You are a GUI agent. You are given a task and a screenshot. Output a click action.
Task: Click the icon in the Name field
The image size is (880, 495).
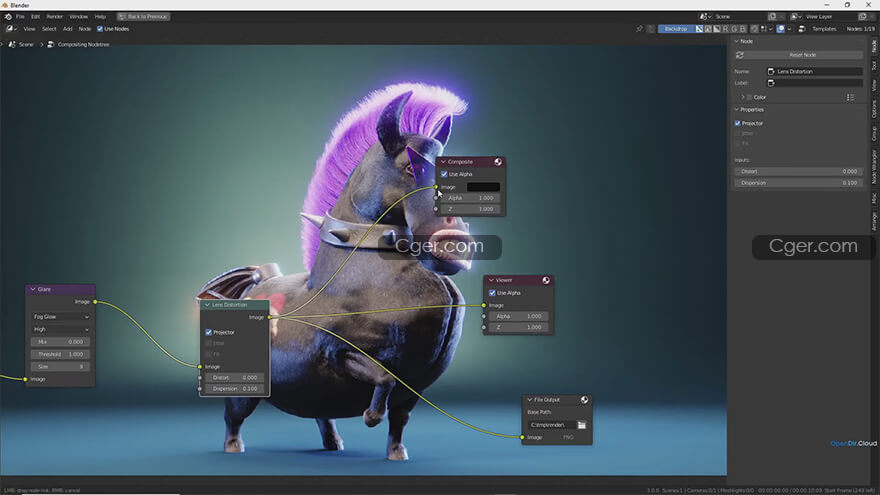click(771, 71)
